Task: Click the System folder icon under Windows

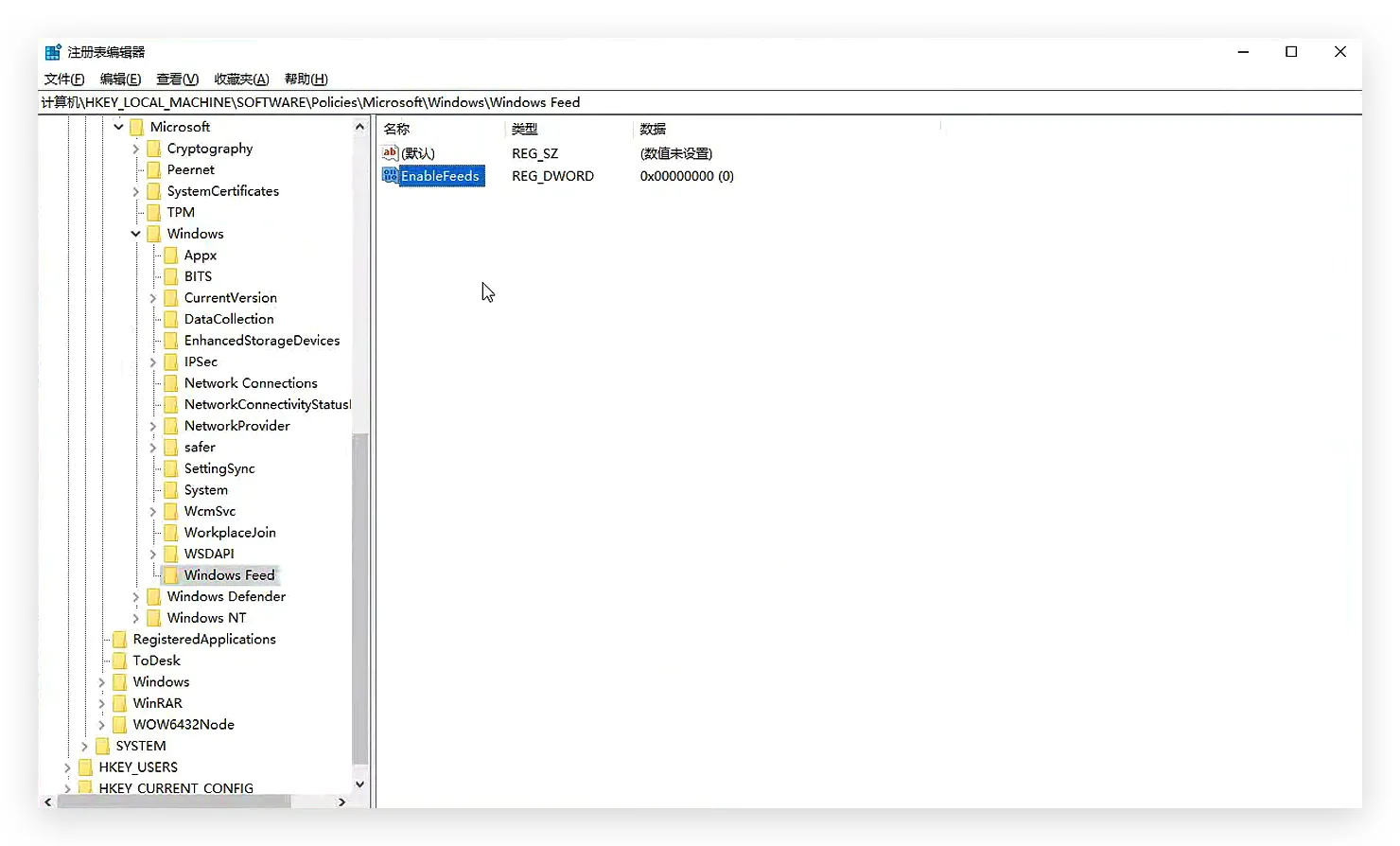Action: (170, 490)
